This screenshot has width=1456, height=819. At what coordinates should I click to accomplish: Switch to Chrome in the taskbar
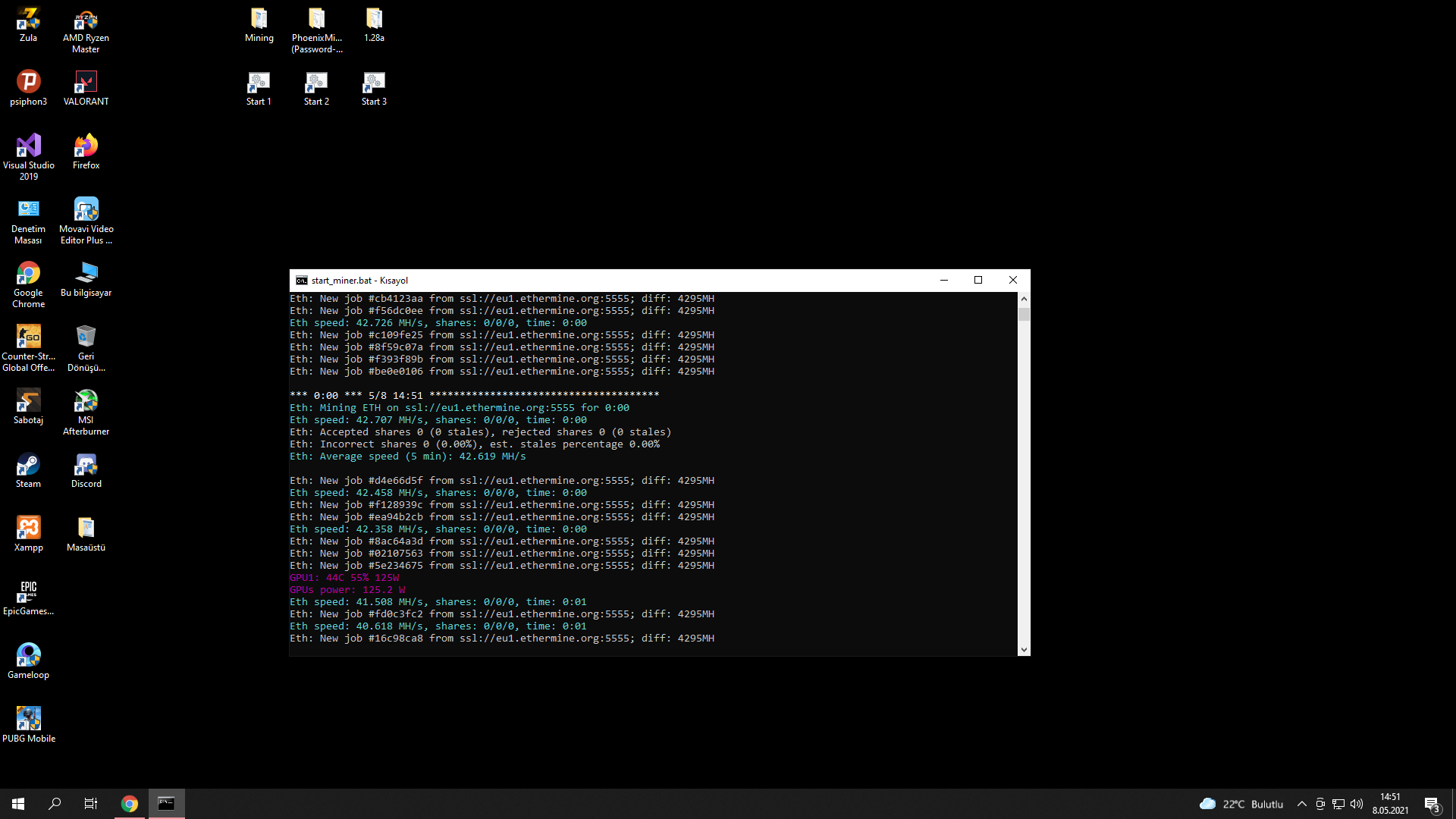(130, 804)
